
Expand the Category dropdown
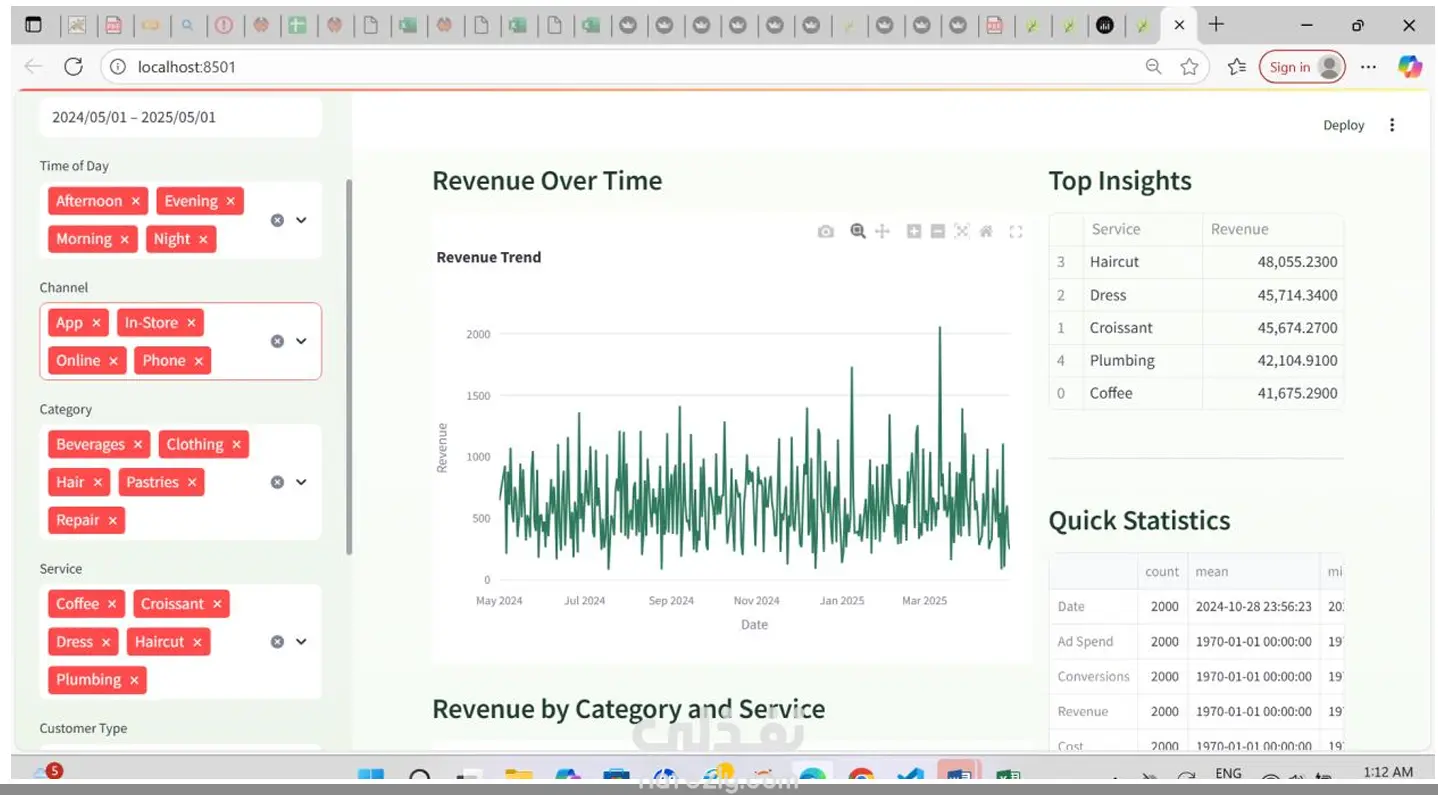tap(301, 482)
